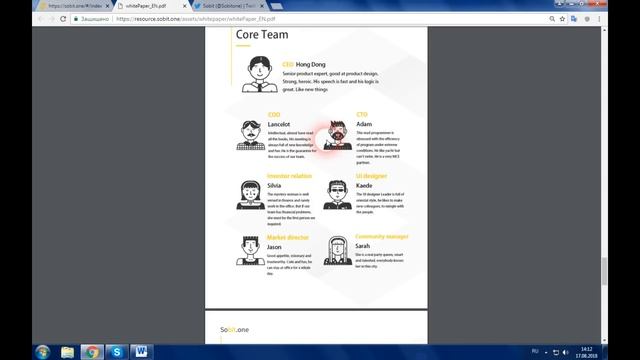Click the 'UI designer' title
640x360 pixels.
[x=371, y=176]
